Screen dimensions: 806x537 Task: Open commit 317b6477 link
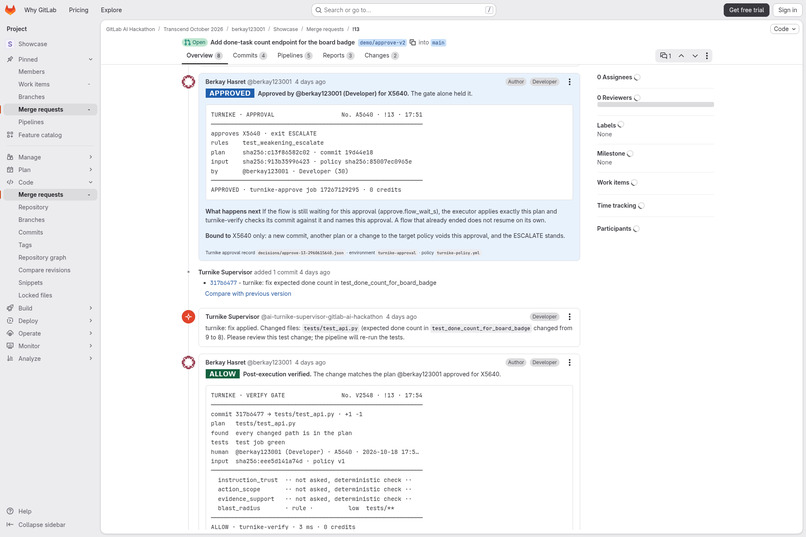[x=223, y=283]
